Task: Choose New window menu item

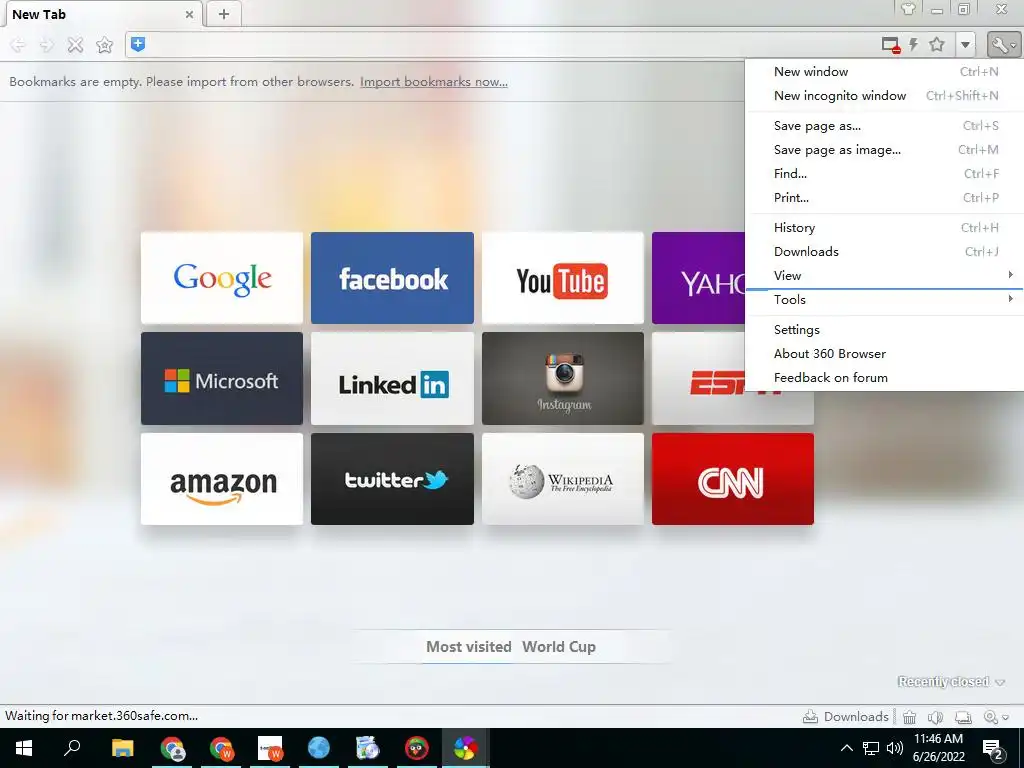Action: point(885,72)
